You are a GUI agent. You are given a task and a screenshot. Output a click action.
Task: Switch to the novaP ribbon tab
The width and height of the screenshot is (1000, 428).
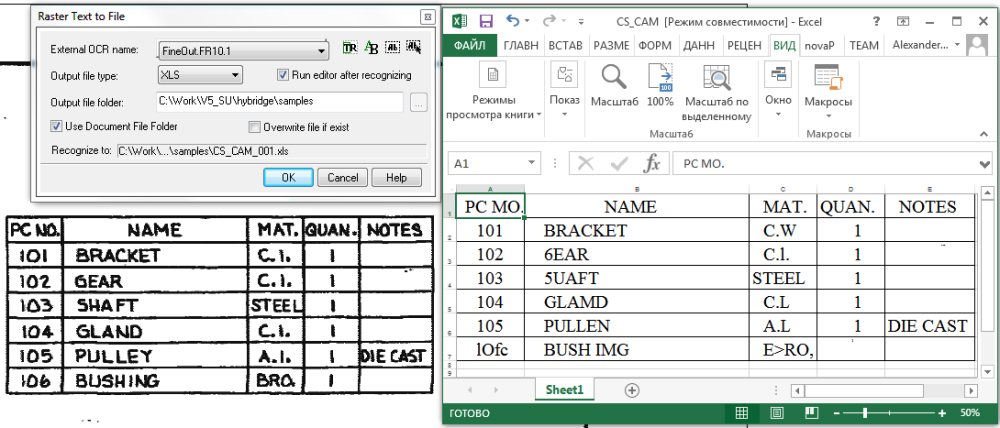click(x=820, y=45)
